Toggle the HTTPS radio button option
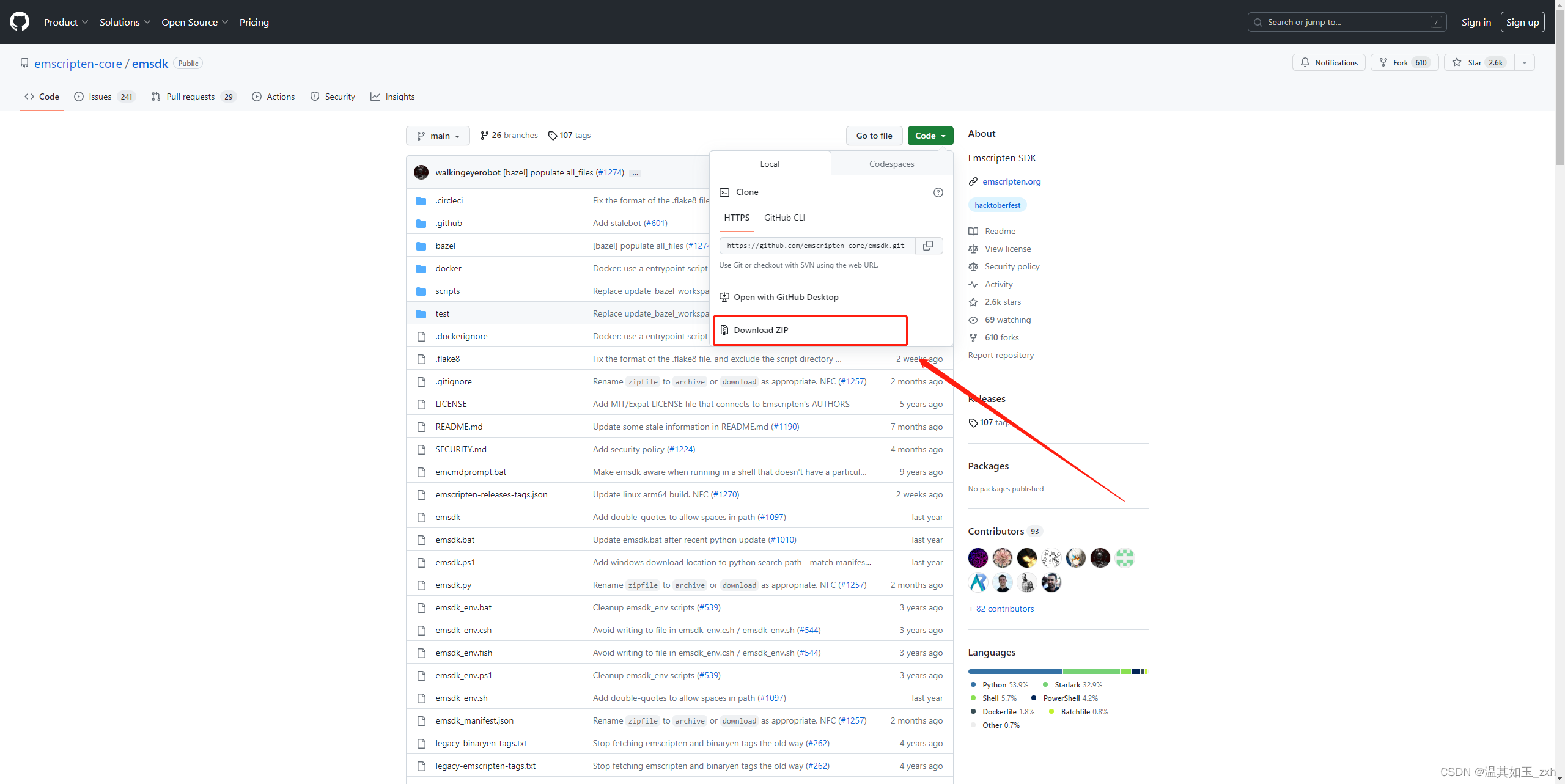This screenshot has height=784, width=1565. (x=737, y=217)
